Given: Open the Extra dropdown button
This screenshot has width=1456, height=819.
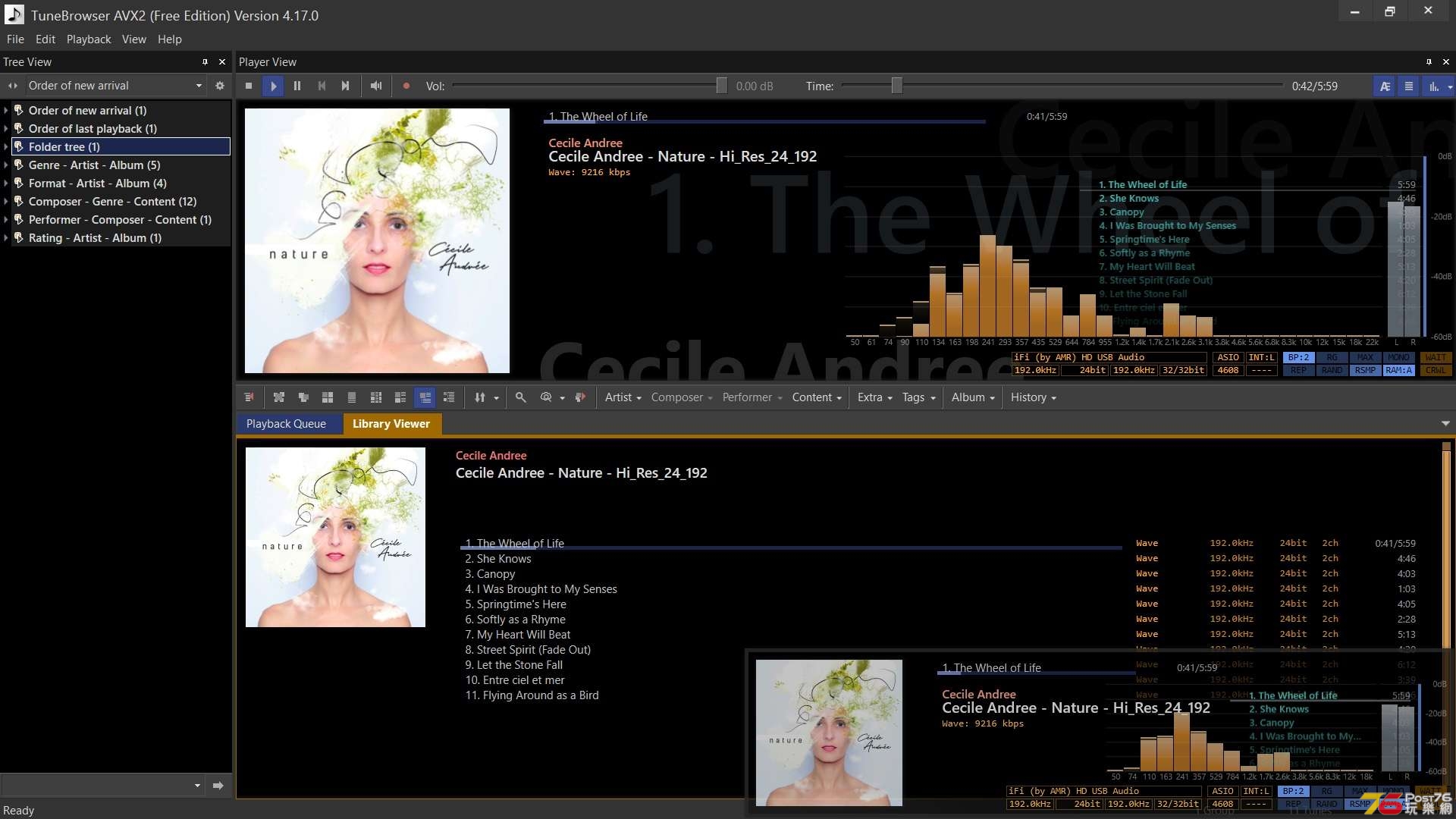Looking at the screenshot, I should [874, 397].
